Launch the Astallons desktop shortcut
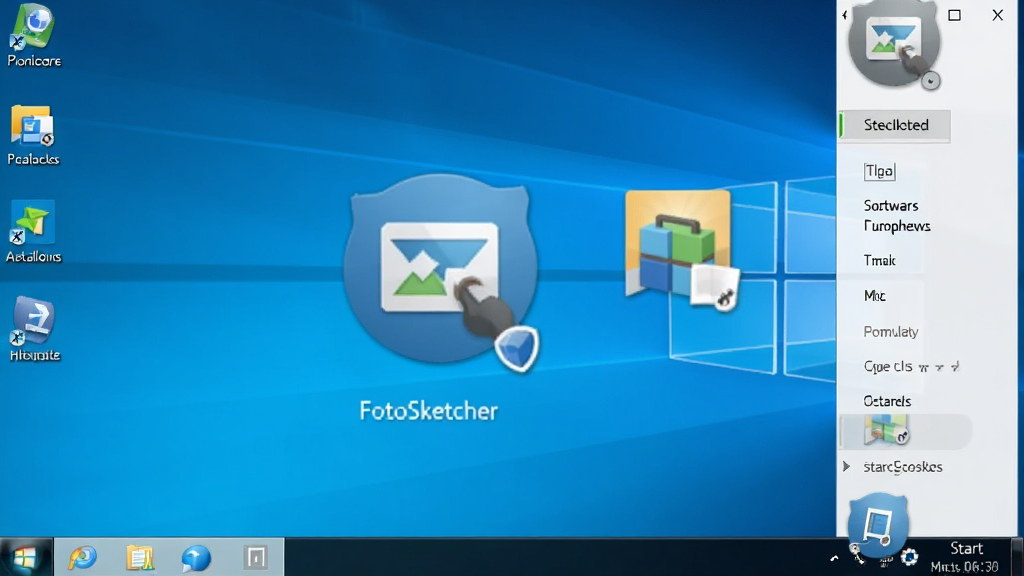Viewport: 1024px width, 576px height. (x=33, y=232)
